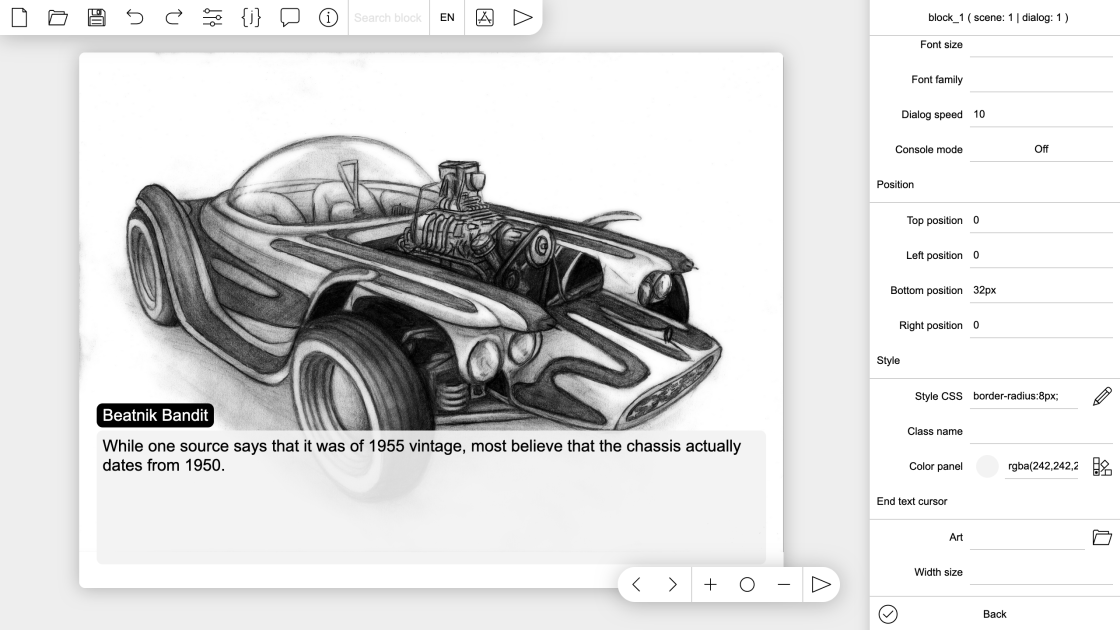Click the Font family input field

click(x=1041, y=79)
